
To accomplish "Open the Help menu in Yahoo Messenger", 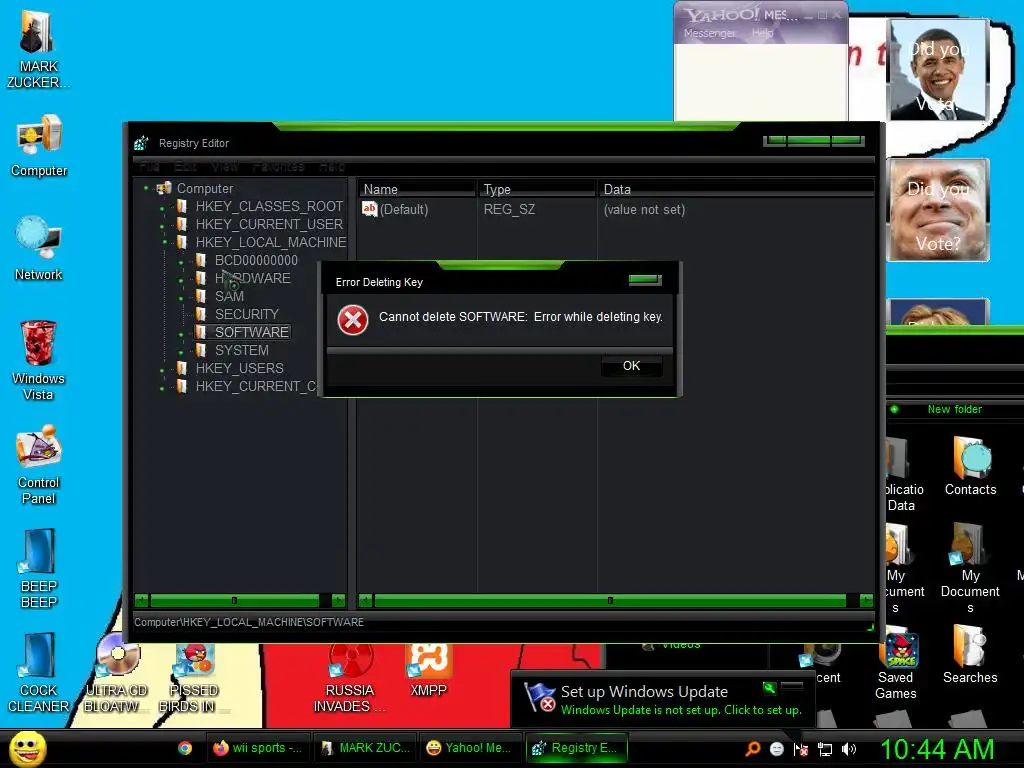I will pos(762,33).
